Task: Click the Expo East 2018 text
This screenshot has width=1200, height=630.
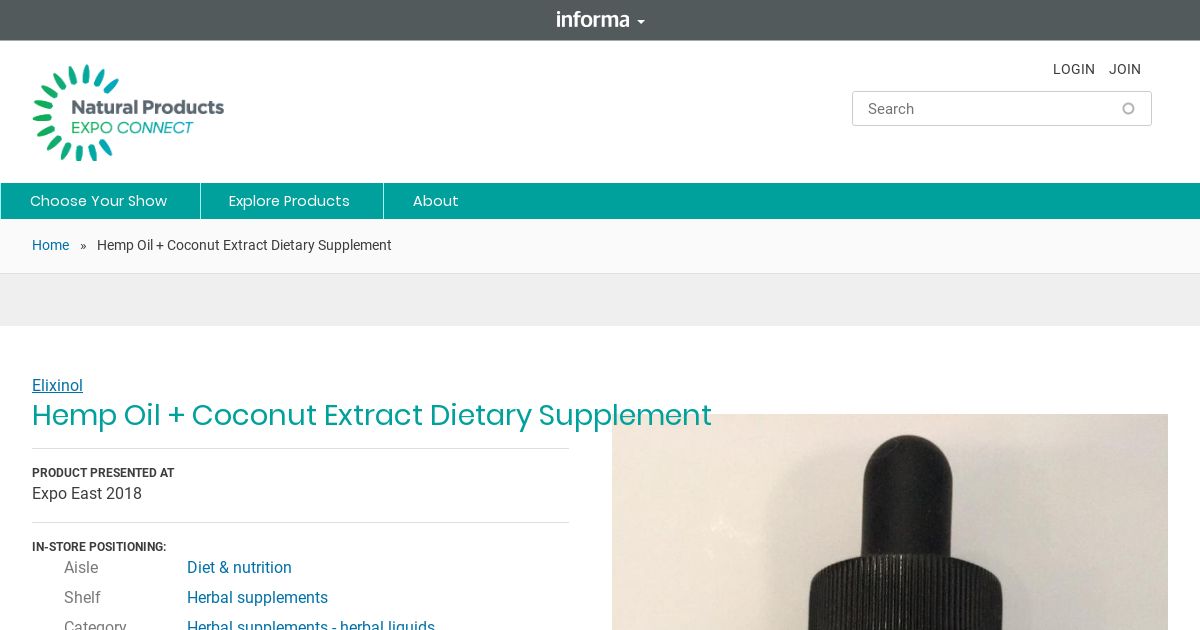Action: [87, 494]
